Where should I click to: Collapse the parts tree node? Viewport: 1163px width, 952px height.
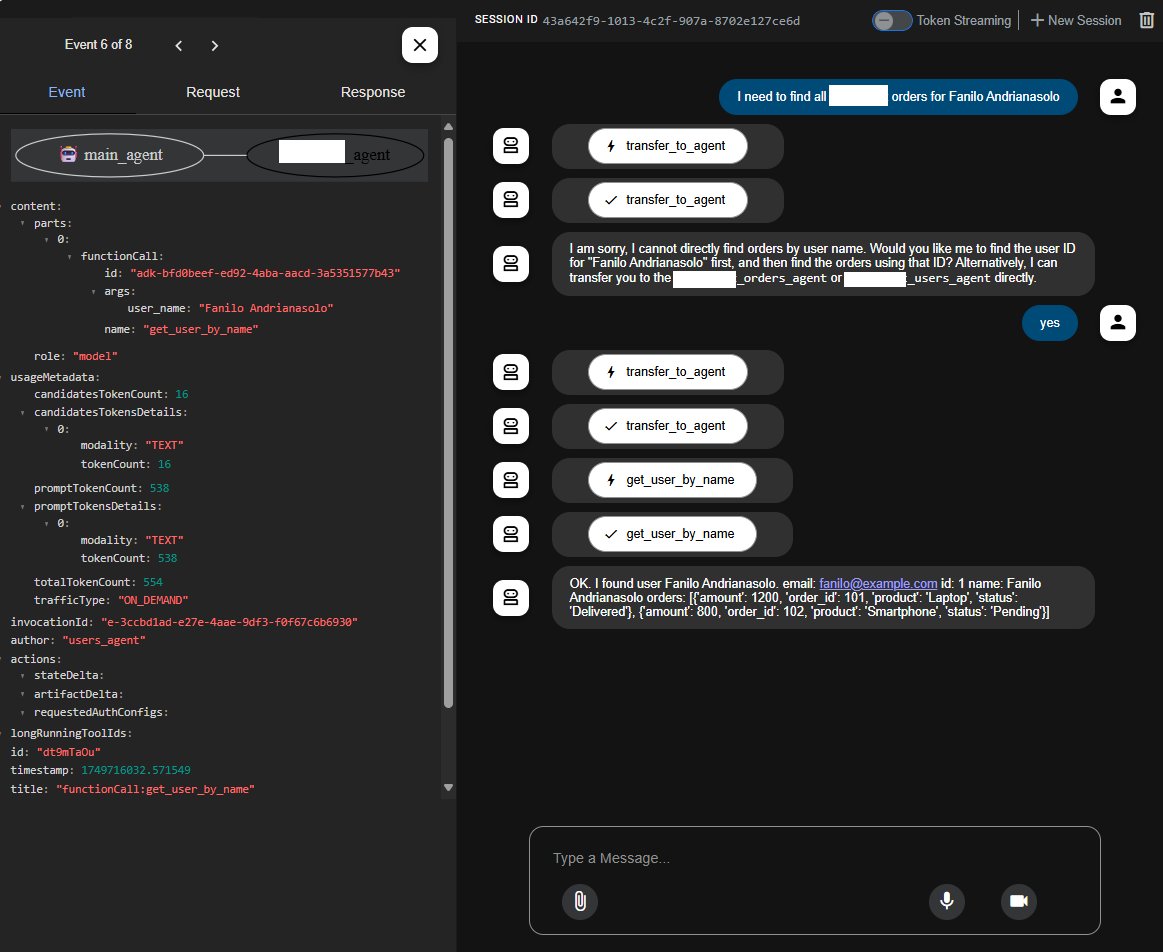(22, 223)
